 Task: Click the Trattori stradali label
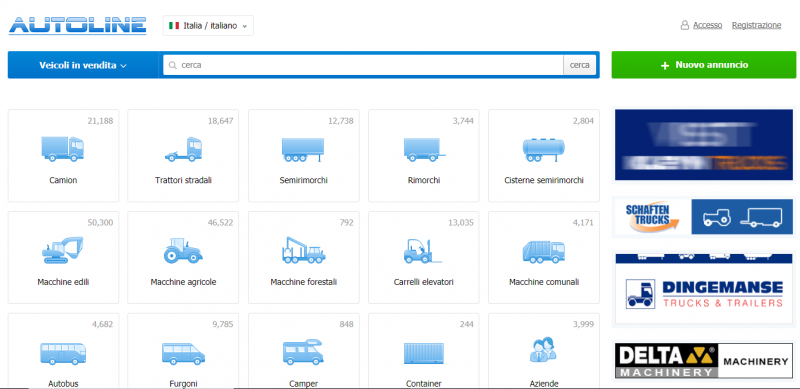tap(183, 180)
